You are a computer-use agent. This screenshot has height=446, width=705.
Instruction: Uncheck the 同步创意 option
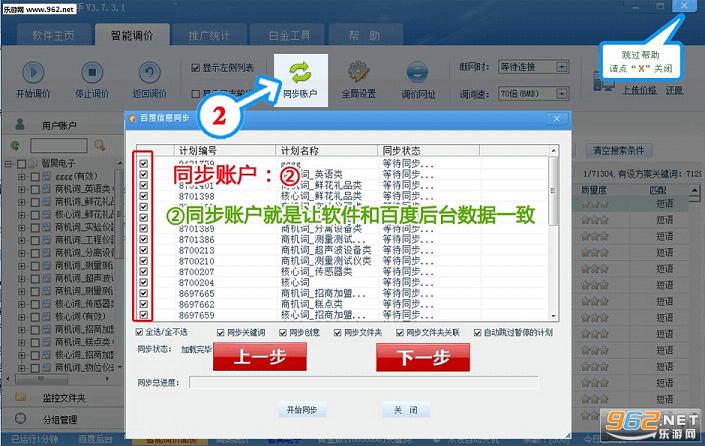pyautogui.click(x=283, y=333)
